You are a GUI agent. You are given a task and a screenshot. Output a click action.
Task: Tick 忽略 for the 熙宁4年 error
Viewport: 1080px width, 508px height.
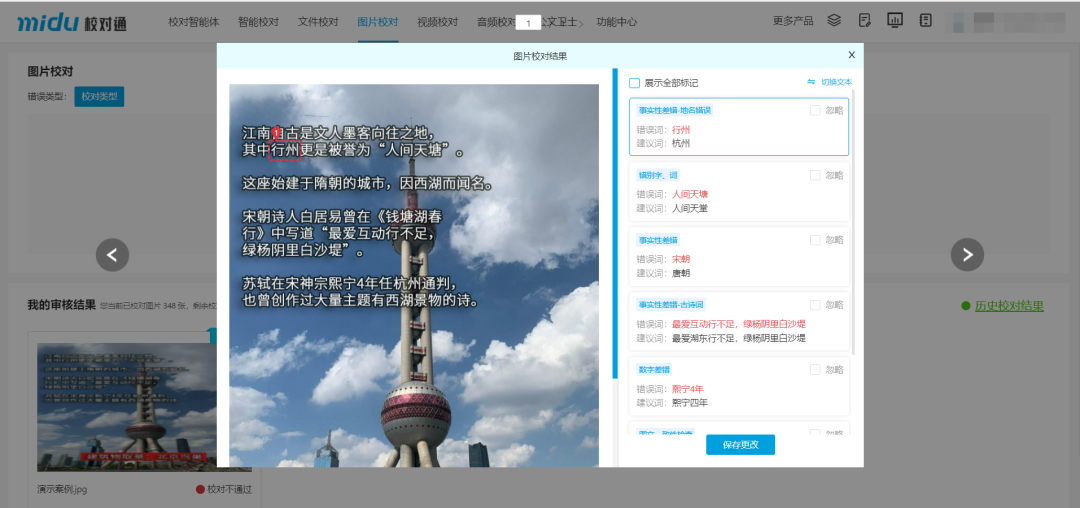(x=816, y=369)
